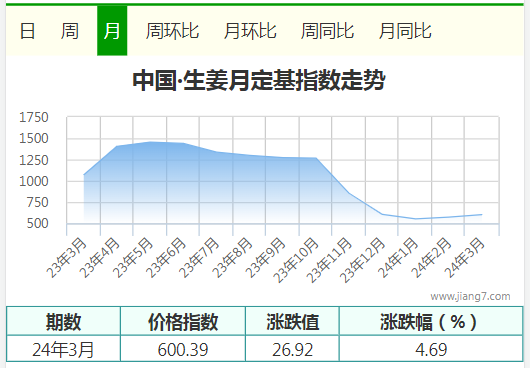The height and width of the screenshot is (368, 530).
Task: Click the 23年6月 axis label
Action: click(x=166, y=258)
